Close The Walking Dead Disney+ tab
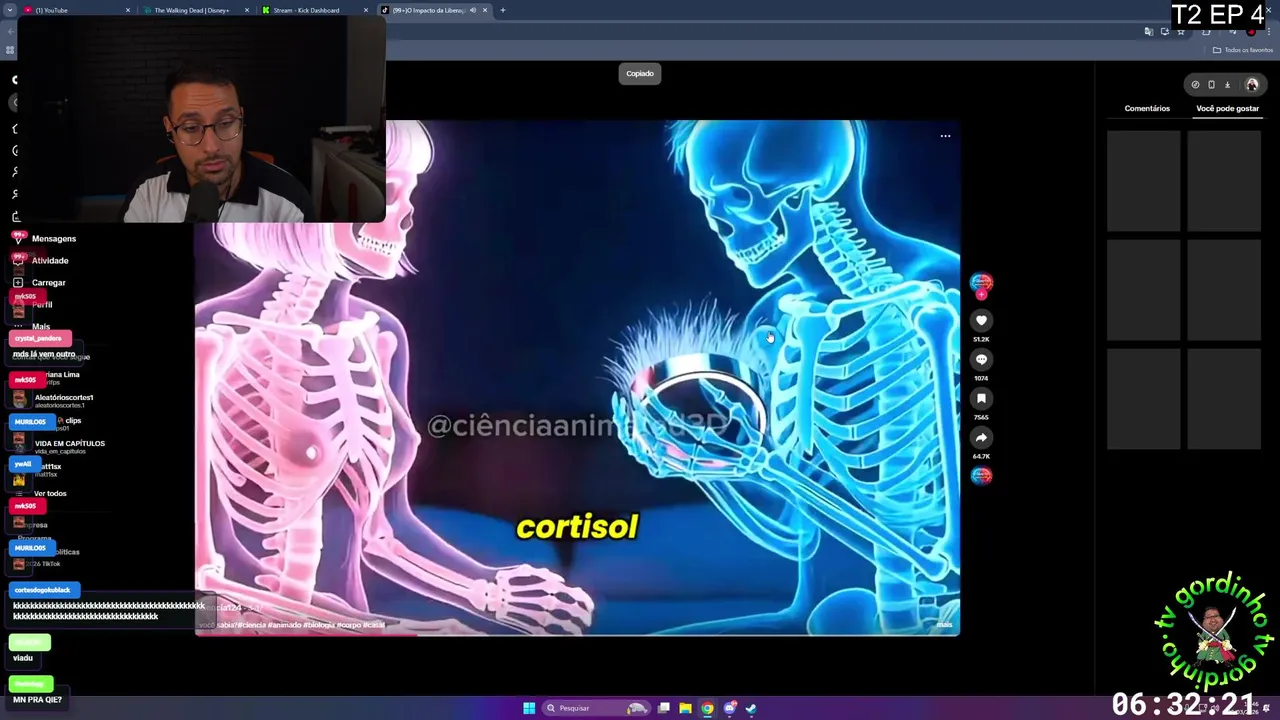Image resolution: width=1280 pixels, height=720 pixels. (x=247, y=10)
